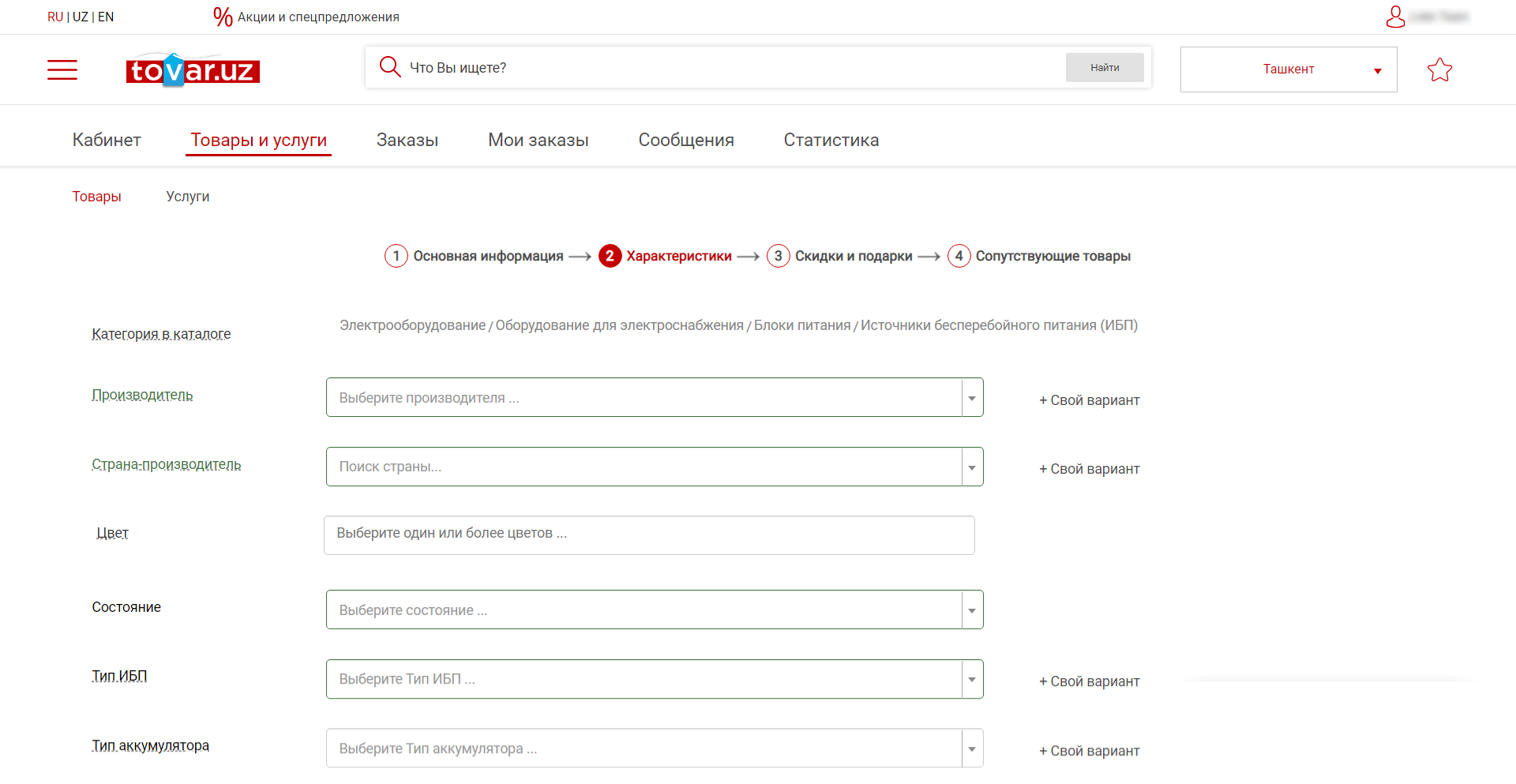Click the Страна-производитель label
This screenshot has height=784, width=1516.
(x=167, y=464)
